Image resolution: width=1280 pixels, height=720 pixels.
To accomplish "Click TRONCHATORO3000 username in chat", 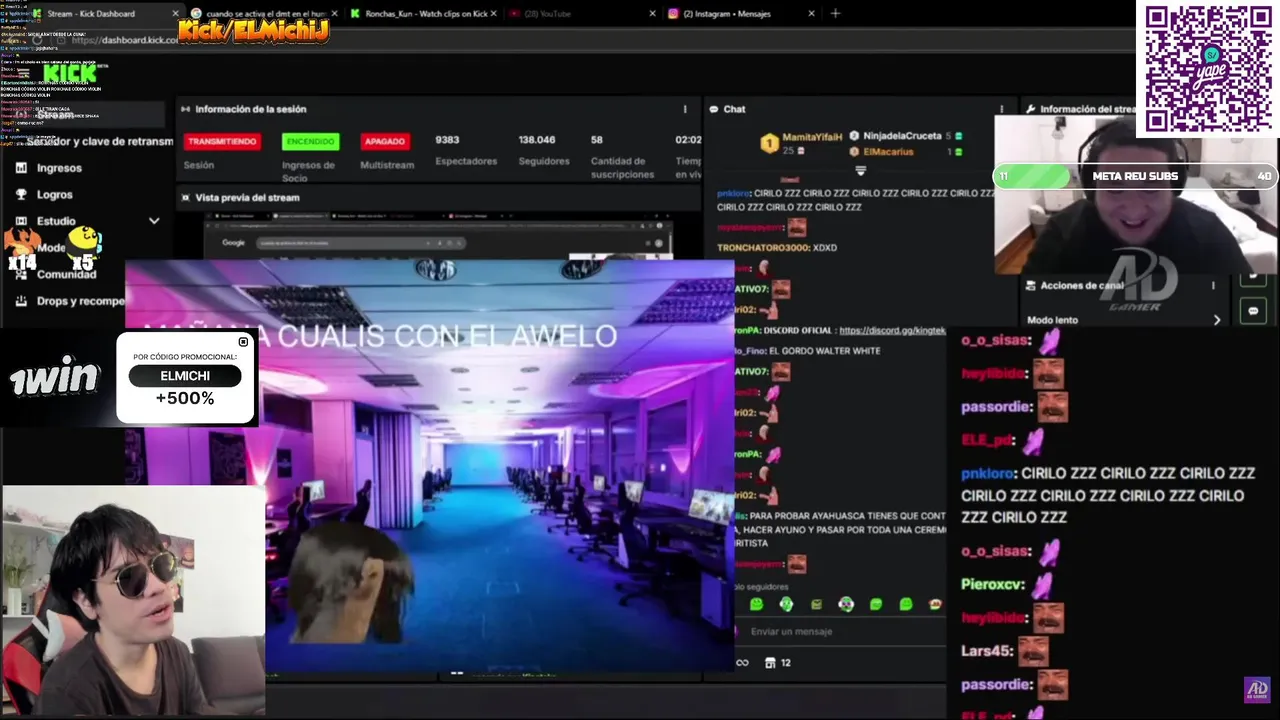I will pyautogui.click(x=763, y=247).
